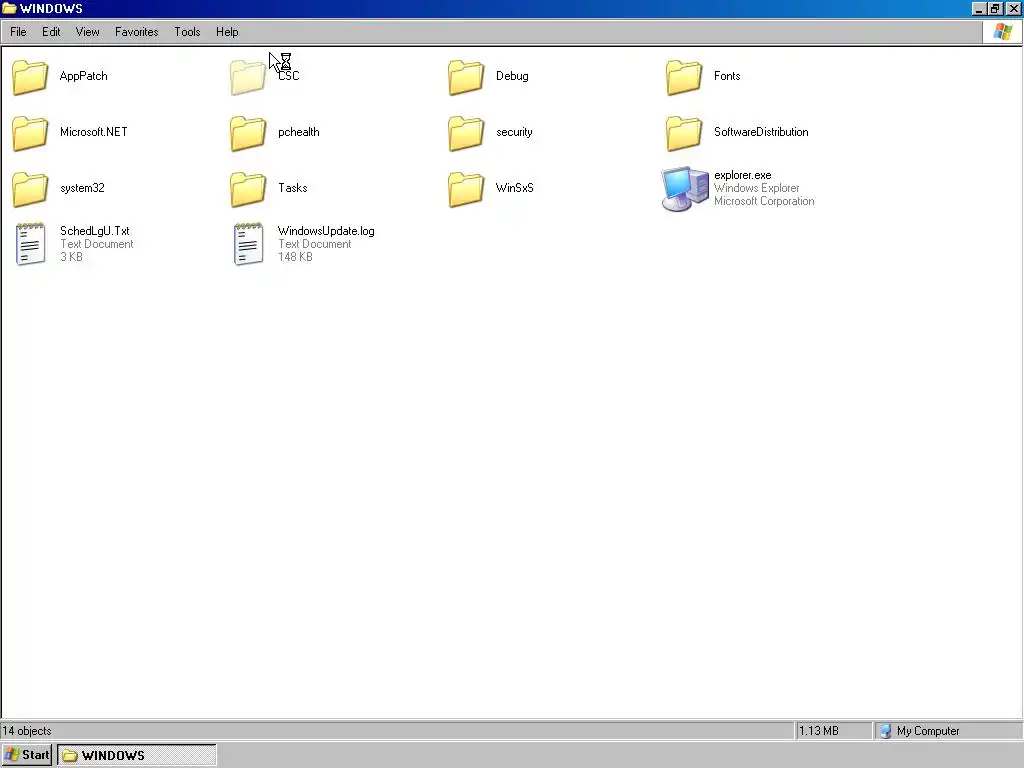Click the My Computer status bar label

click(928, 731)
